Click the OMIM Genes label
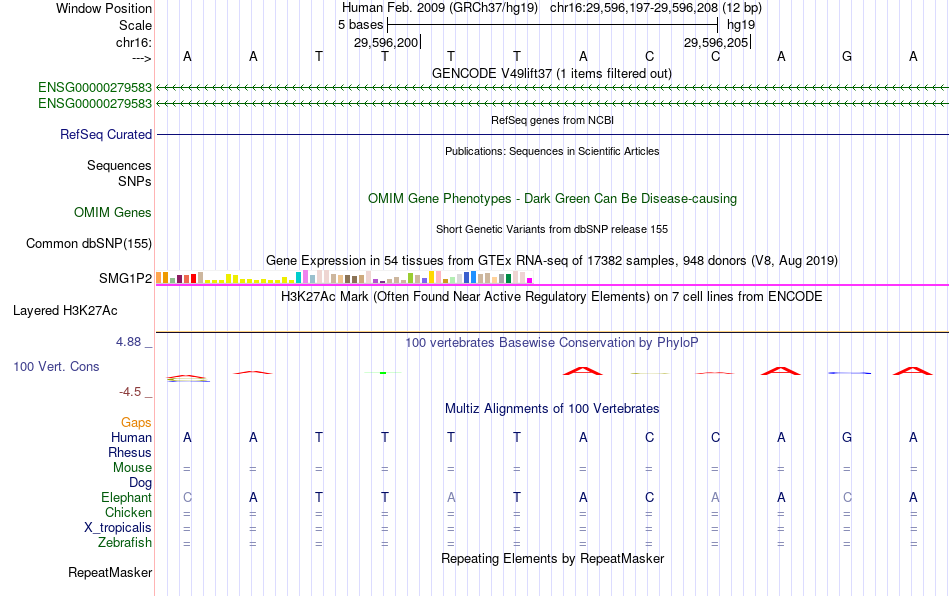950x596 pixels. 112,213
